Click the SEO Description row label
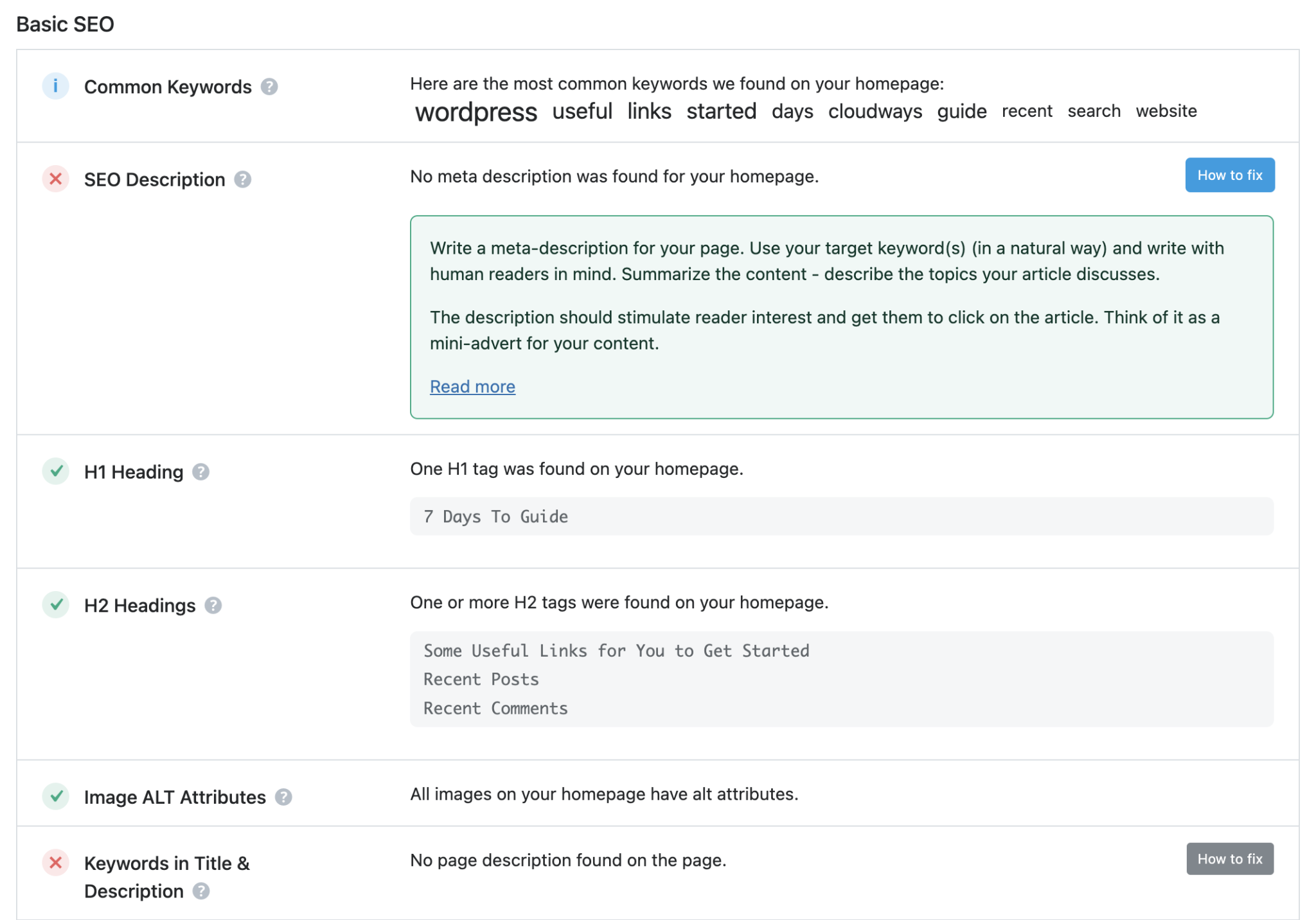This screenshot has height=920, width=1316. coord(154,179)
